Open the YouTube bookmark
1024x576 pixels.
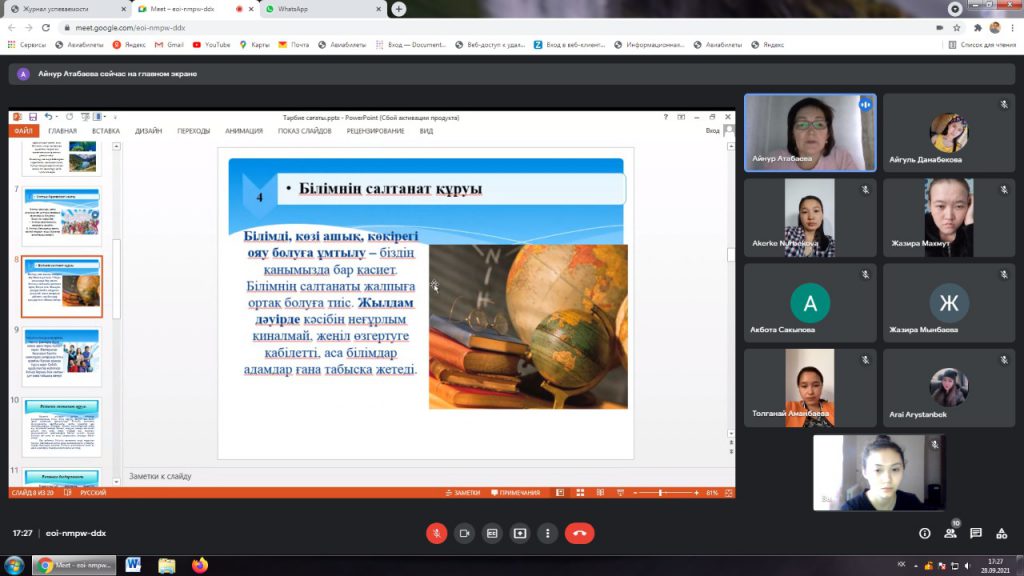pyautogui.click(x=211, y=44)
